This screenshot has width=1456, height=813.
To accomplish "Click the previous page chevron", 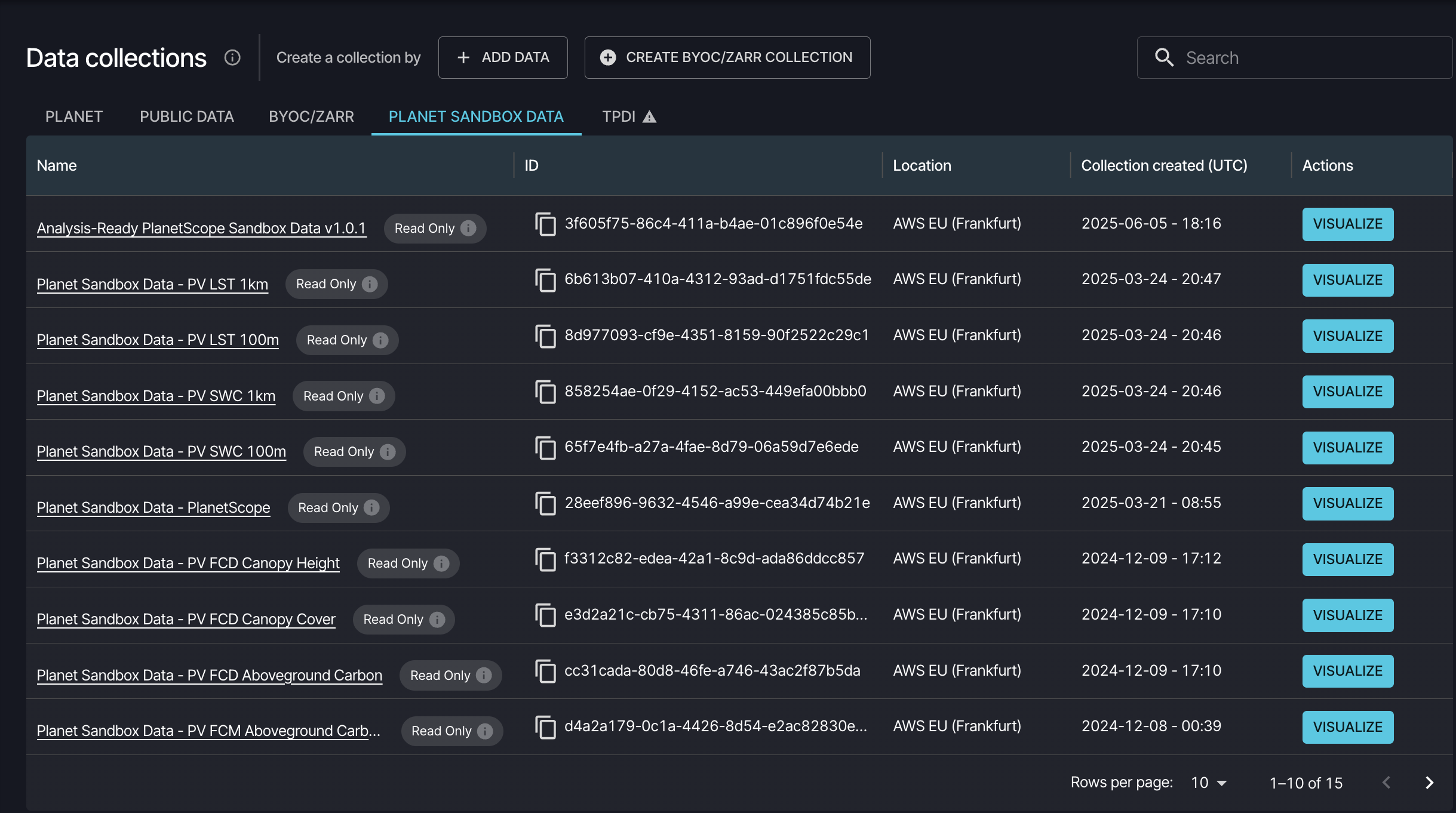I will pos(1386,783).
